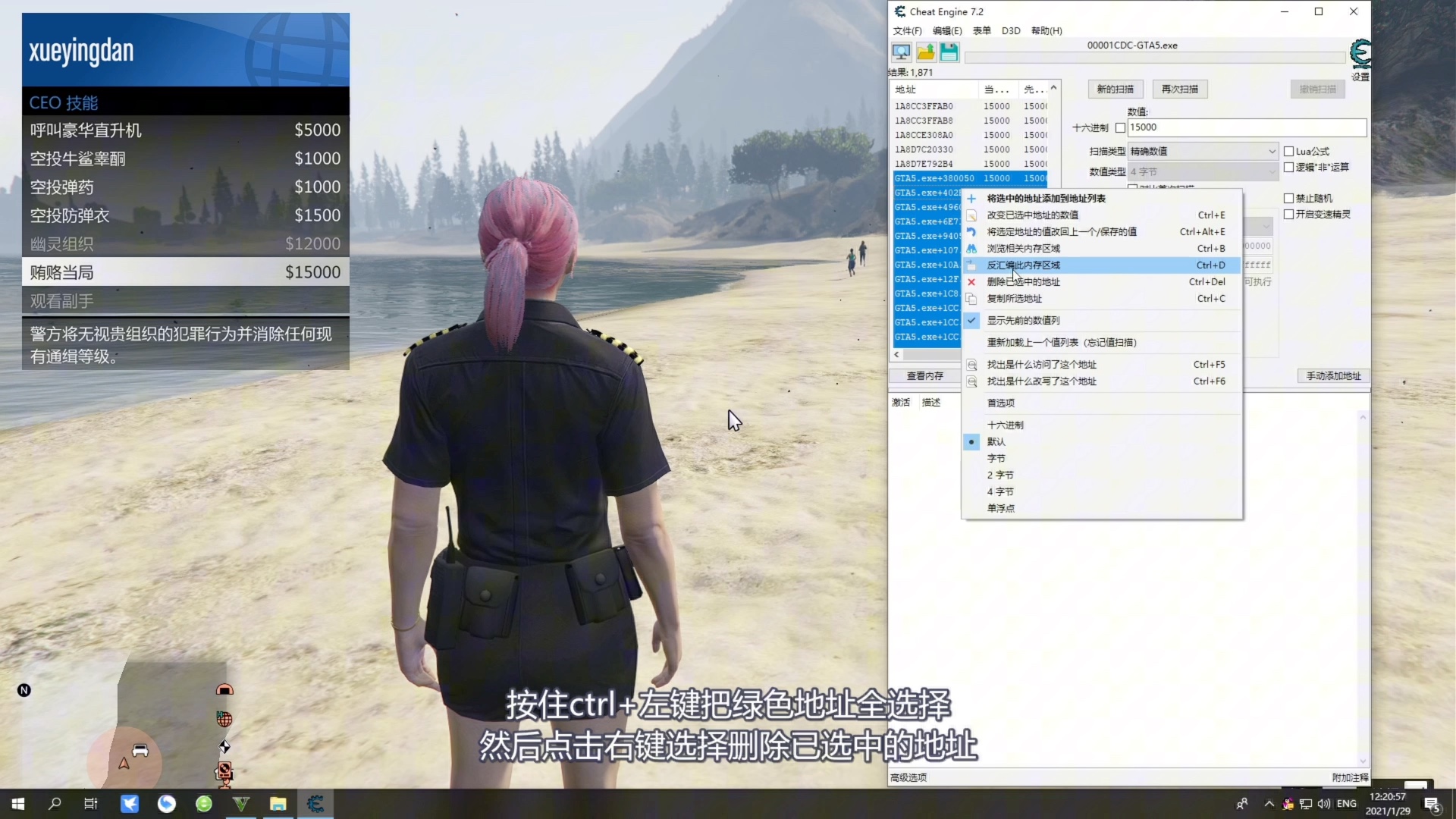Select address row 1A8CC3FFAB0
Image resolution: width=1456 pixels, height=819 pixels.
pos(970,107)
